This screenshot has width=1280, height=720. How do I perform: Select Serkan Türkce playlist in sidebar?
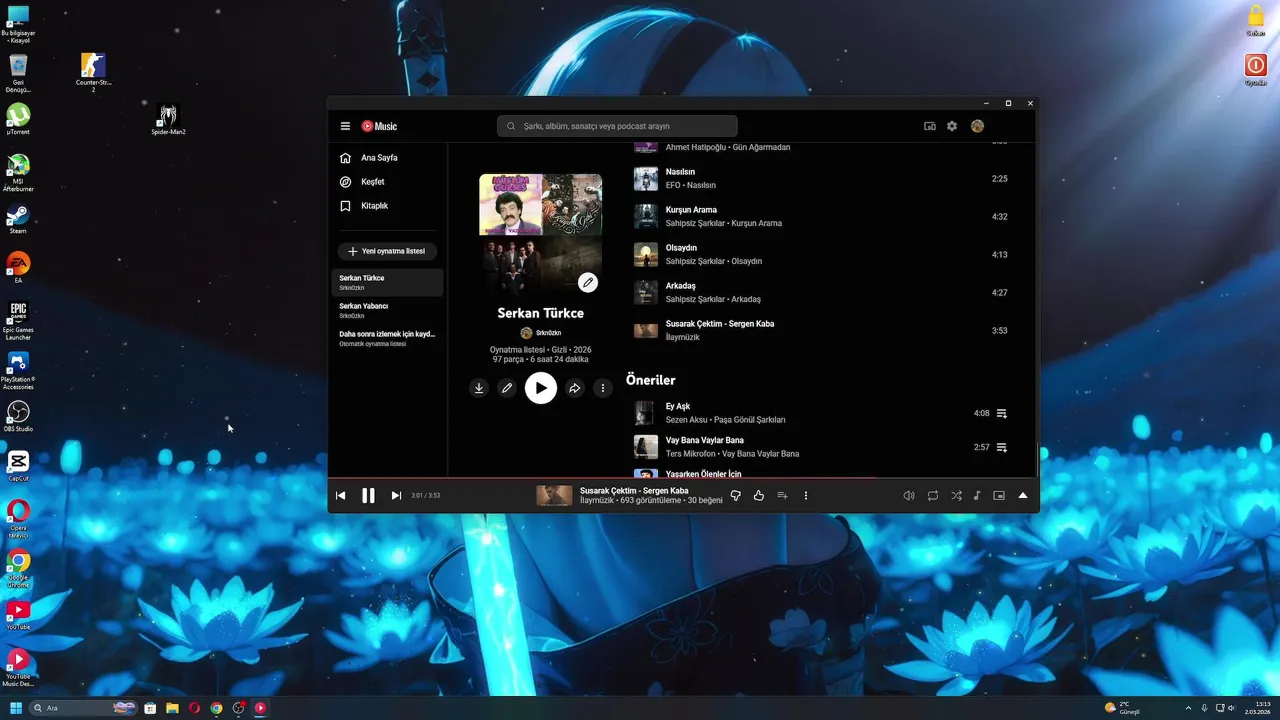387,282
